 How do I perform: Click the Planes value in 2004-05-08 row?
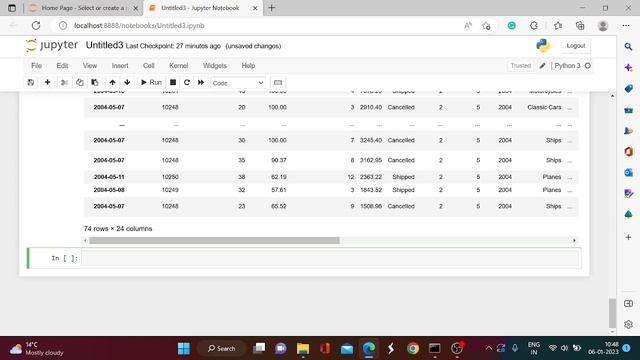coord(552,190)
